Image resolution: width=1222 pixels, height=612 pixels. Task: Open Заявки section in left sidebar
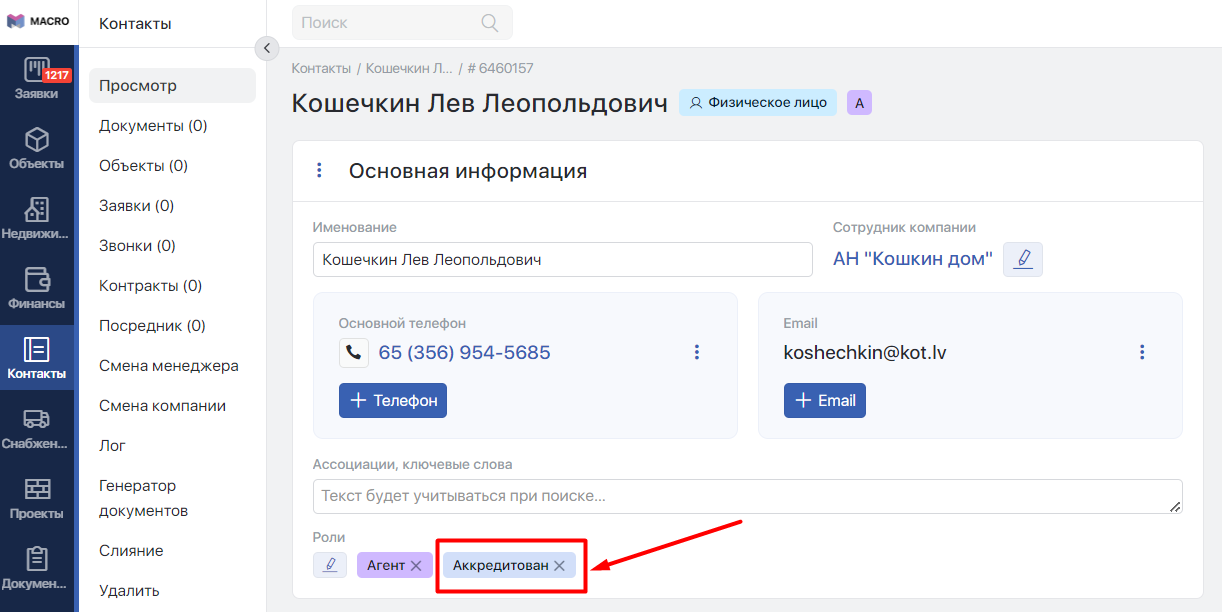[37, 80]
